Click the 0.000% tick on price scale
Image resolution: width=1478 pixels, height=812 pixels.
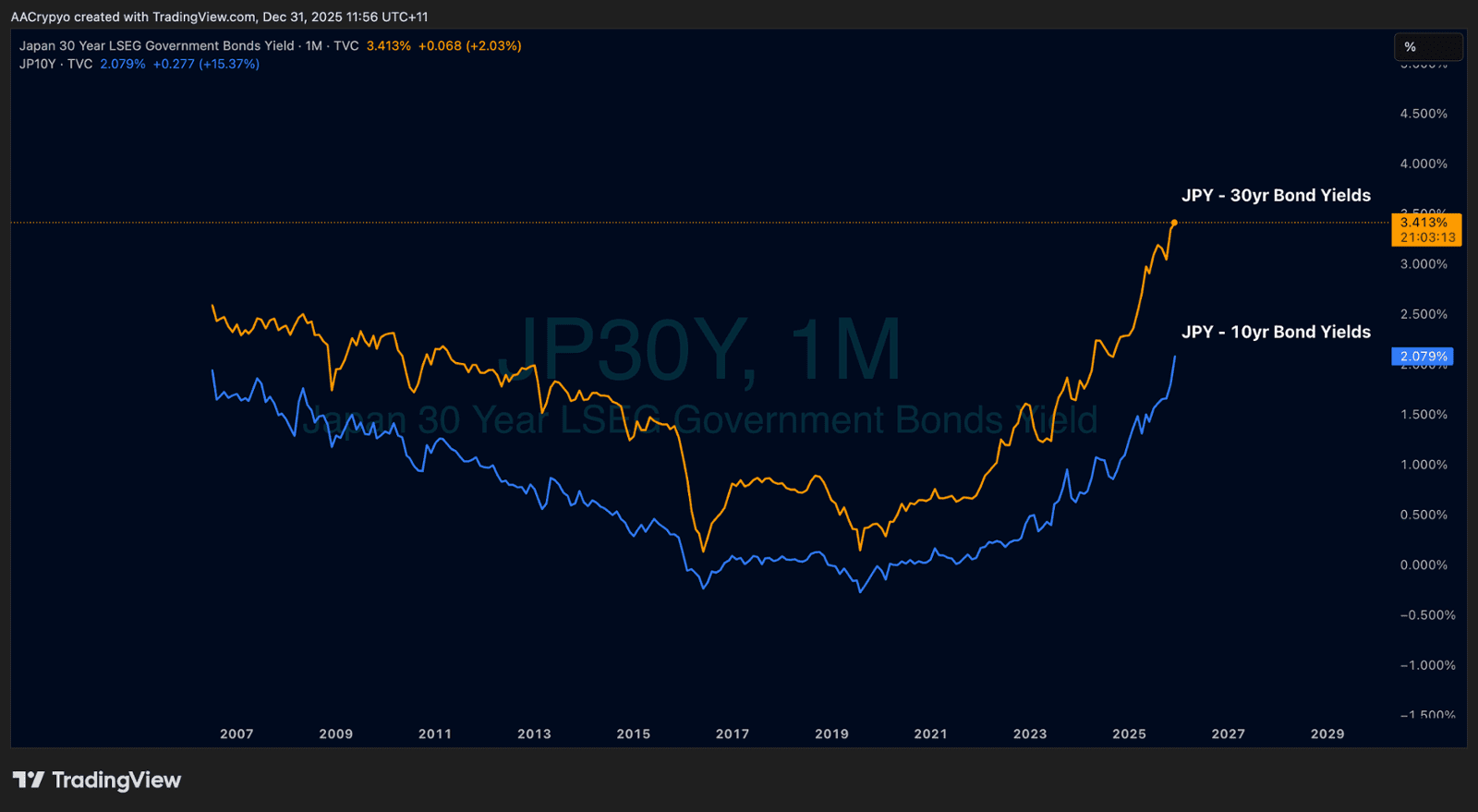[x=1423, y=564]
